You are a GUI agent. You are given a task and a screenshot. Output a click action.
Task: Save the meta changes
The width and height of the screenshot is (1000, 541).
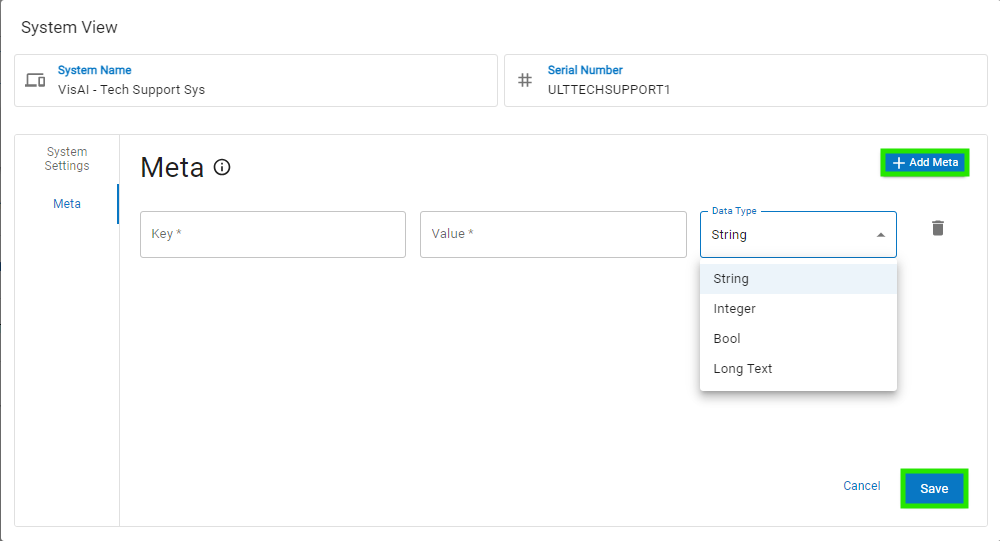tap(934, 489)
